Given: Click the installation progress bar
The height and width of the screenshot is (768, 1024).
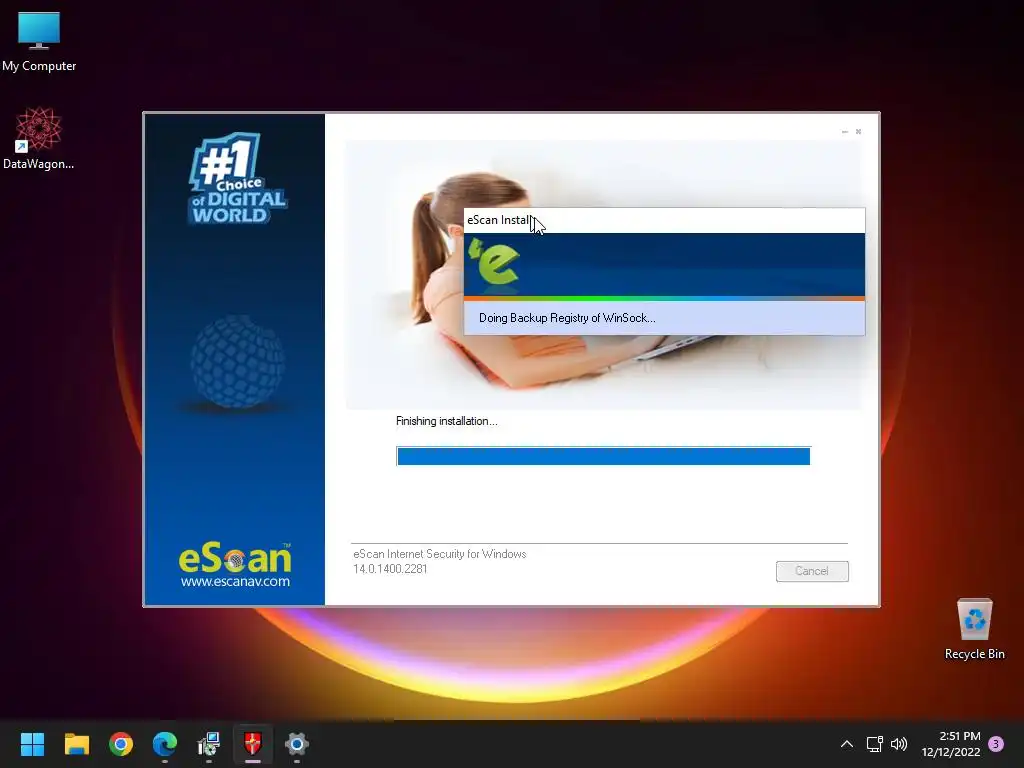Looking at the screenshot, I should (603, 456).
